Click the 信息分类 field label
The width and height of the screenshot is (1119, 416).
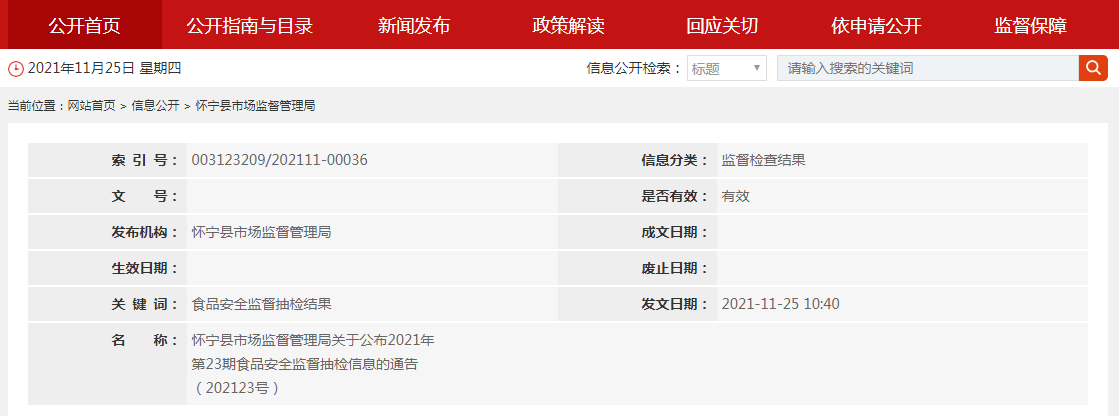[x=674, y=160]
